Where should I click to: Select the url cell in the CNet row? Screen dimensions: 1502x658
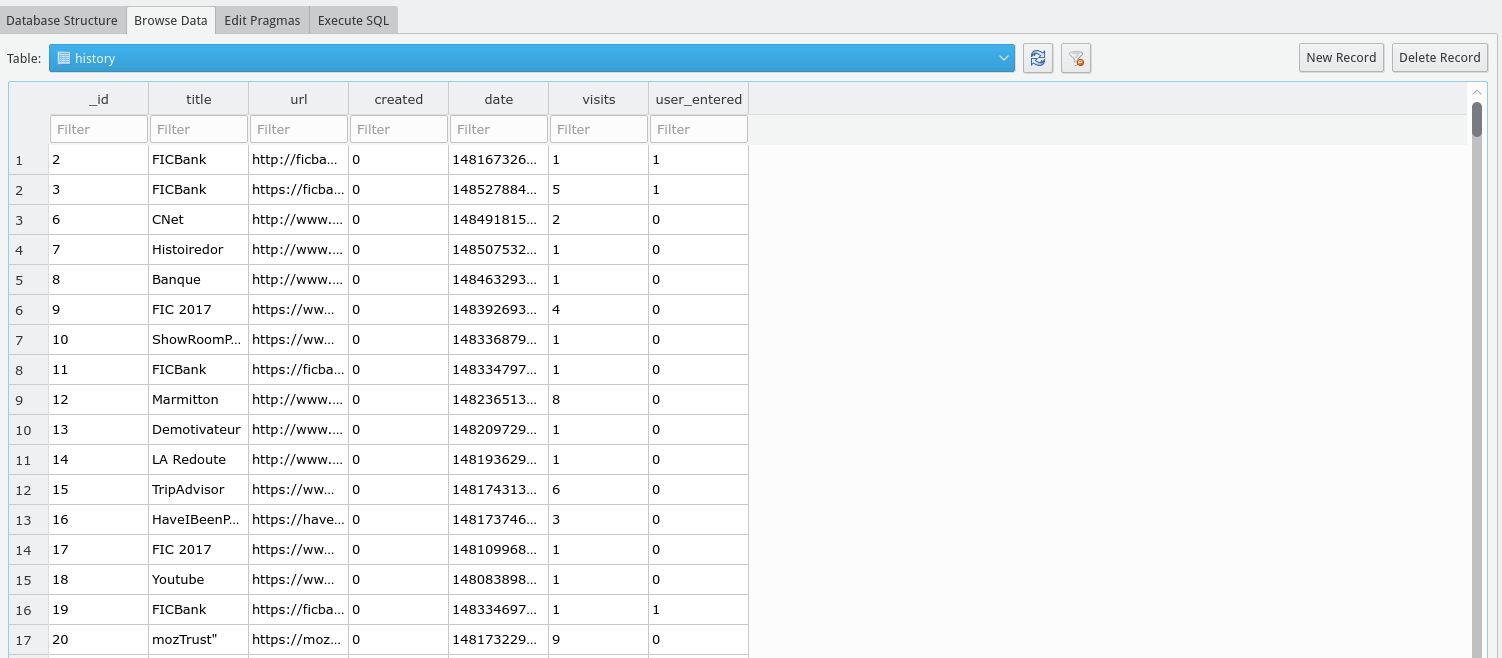pyautogui.click(x=299, y=220)
